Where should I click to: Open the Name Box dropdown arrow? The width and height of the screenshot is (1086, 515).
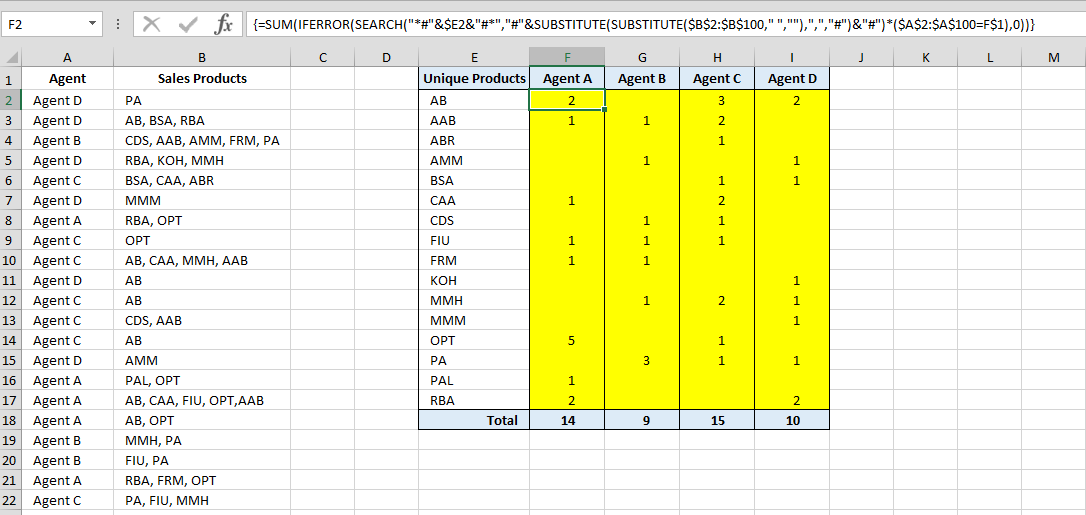93,24
